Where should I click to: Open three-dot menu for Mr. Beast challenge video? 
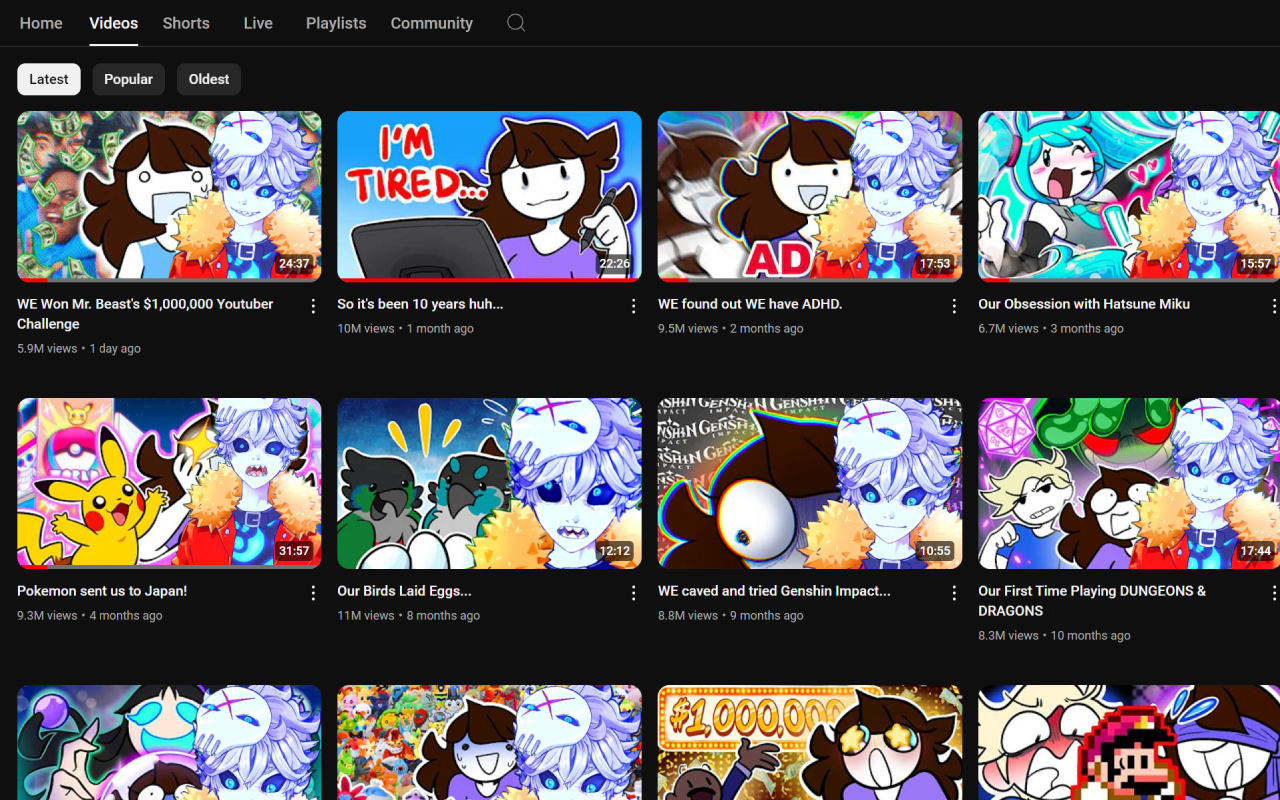(313, 306)
